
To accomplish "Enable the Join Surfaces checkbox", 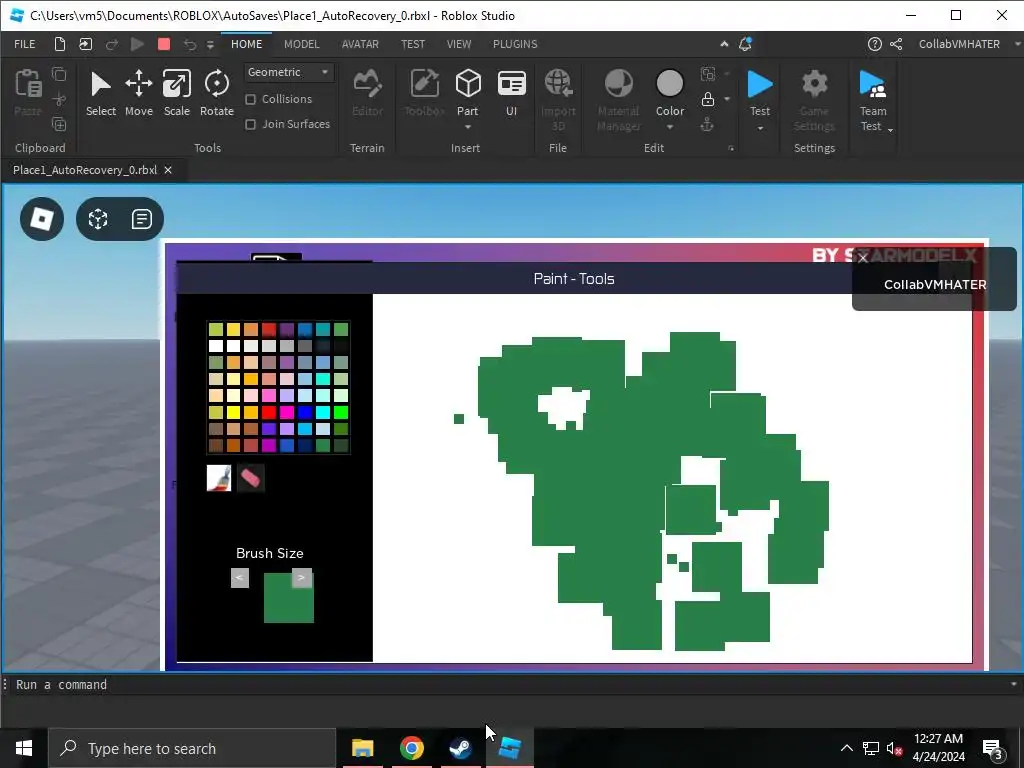I will click(250, 124).
